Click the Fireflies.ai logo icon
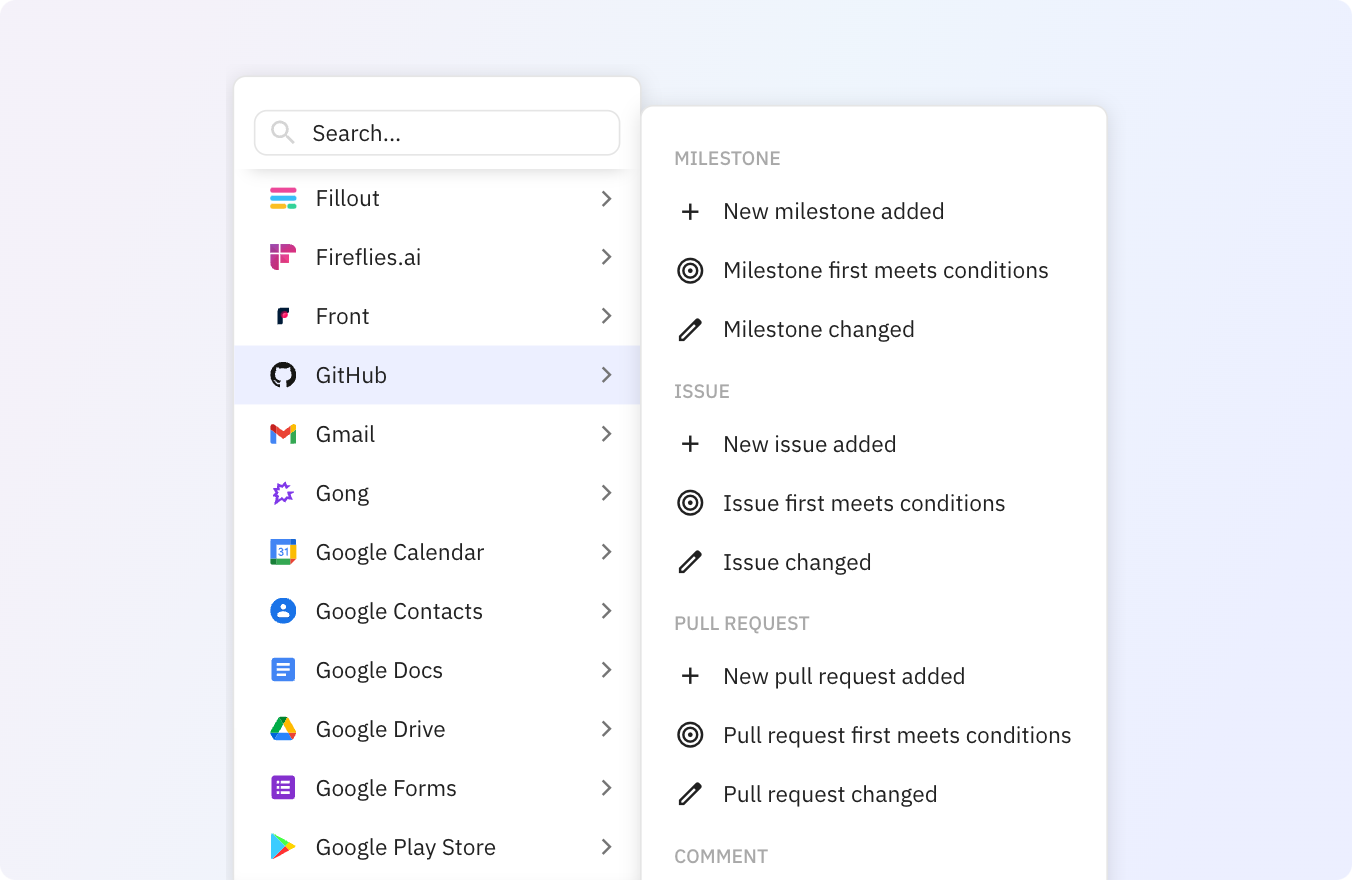 click(283, 257)
